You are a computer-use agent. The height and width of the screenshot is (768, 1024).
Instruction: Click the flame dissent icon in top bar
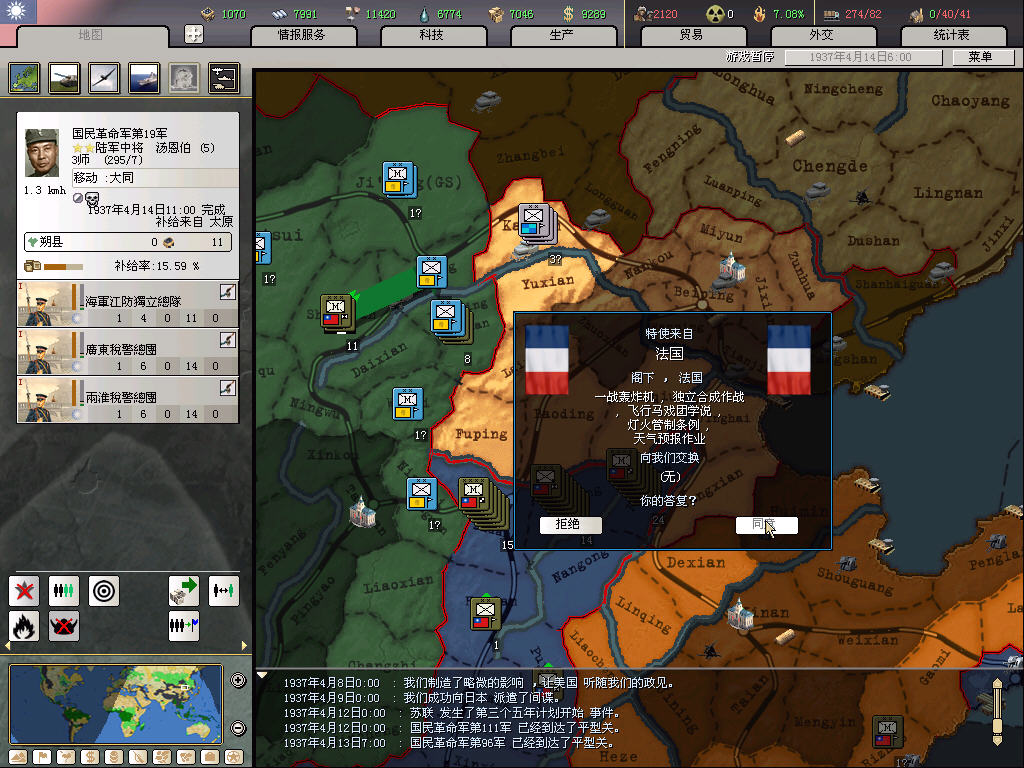point(760,14)
